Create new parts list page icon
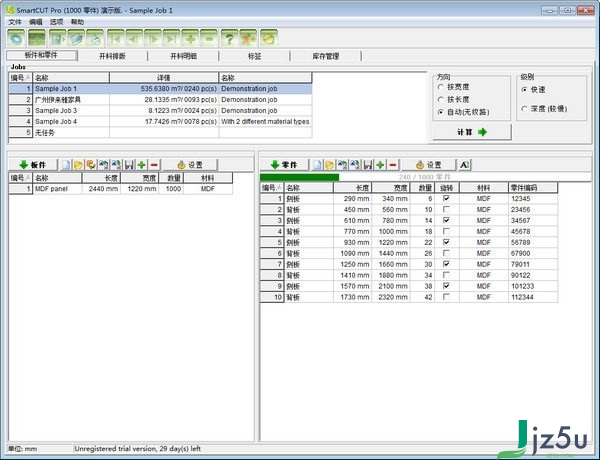This screenshot has width=600, height=460. (317, 165)
